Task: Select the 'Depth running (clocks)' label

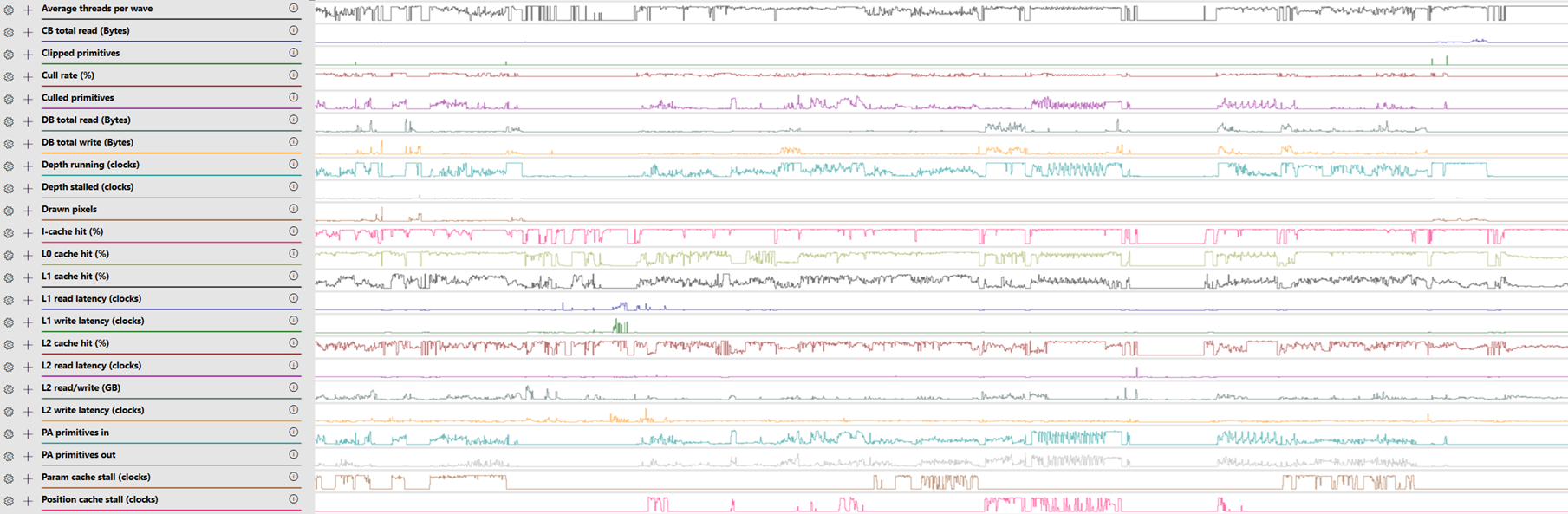Action: (x=90, y=165)
